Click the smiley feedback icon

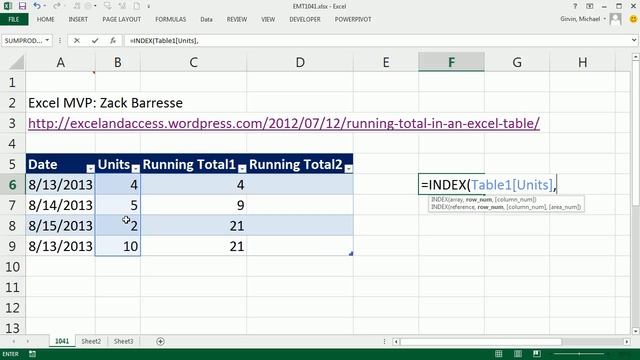[633, 19]
